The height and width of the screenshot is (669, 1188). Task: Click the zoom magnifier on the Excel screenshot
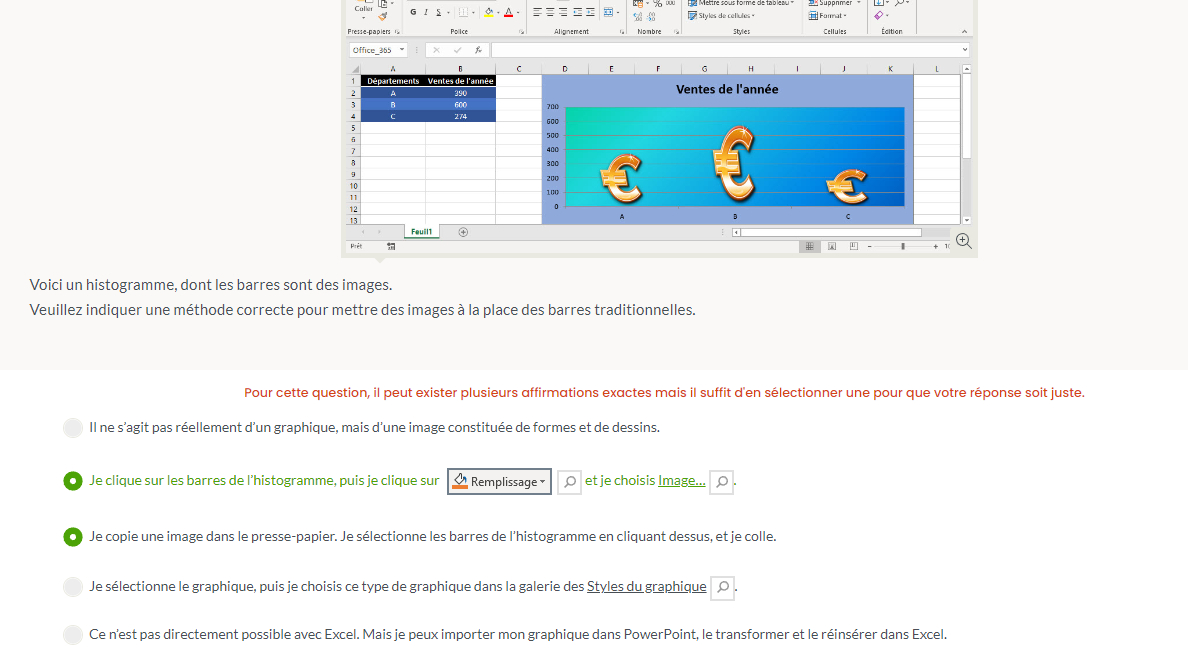(963, 241)
